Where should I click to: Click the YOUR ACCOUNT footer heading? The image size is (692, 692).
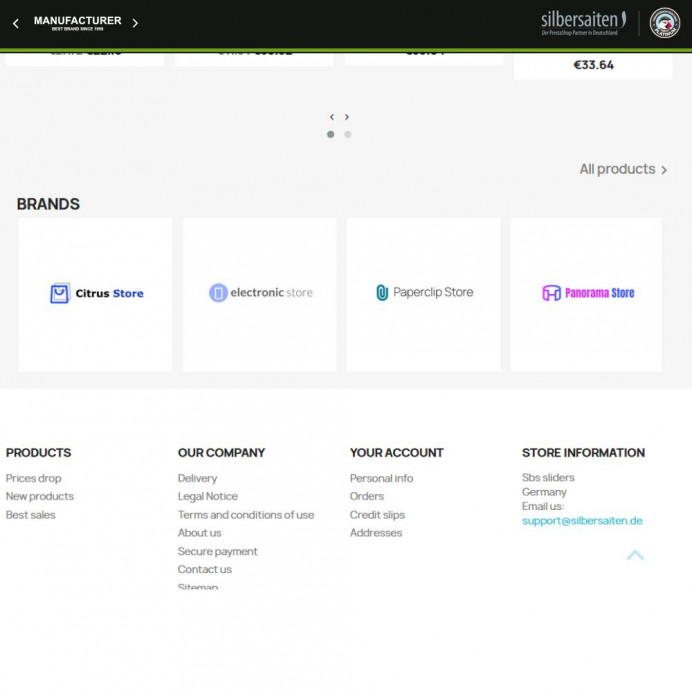point(396,453)
